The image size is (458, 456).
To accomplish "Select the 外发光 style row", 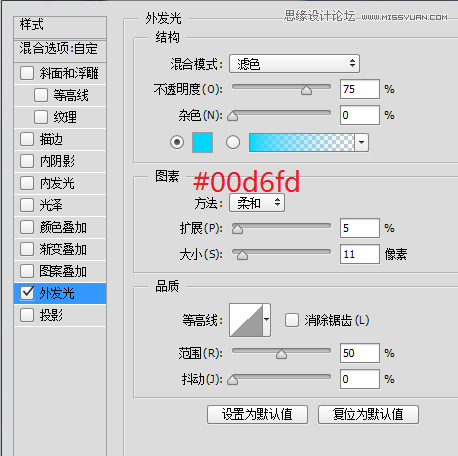I will tap(60, 293).
